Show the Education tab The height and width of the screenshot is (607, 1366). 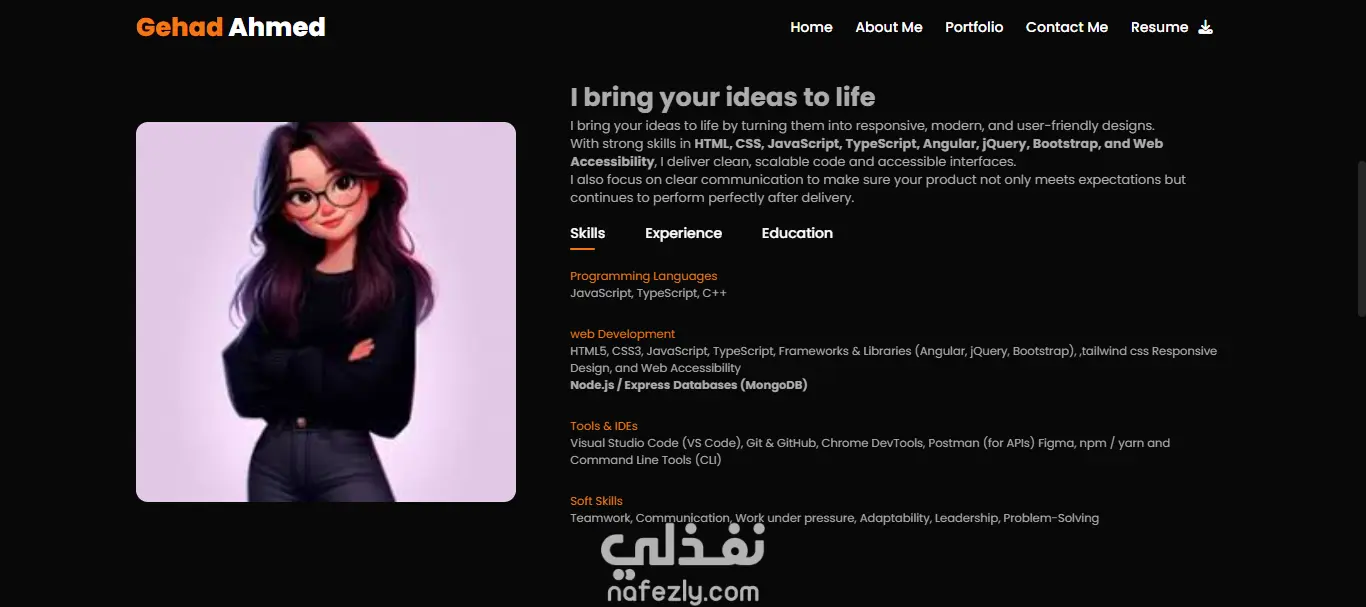point(797,233)
